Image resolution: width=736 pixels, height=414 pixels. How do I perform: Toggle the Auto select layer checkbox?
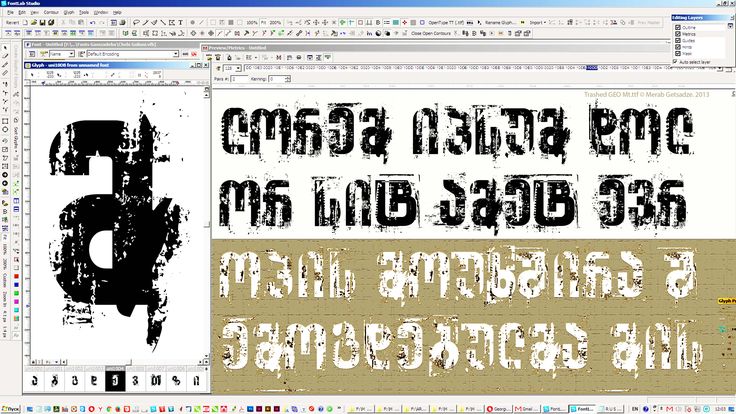tap(675, 61)
